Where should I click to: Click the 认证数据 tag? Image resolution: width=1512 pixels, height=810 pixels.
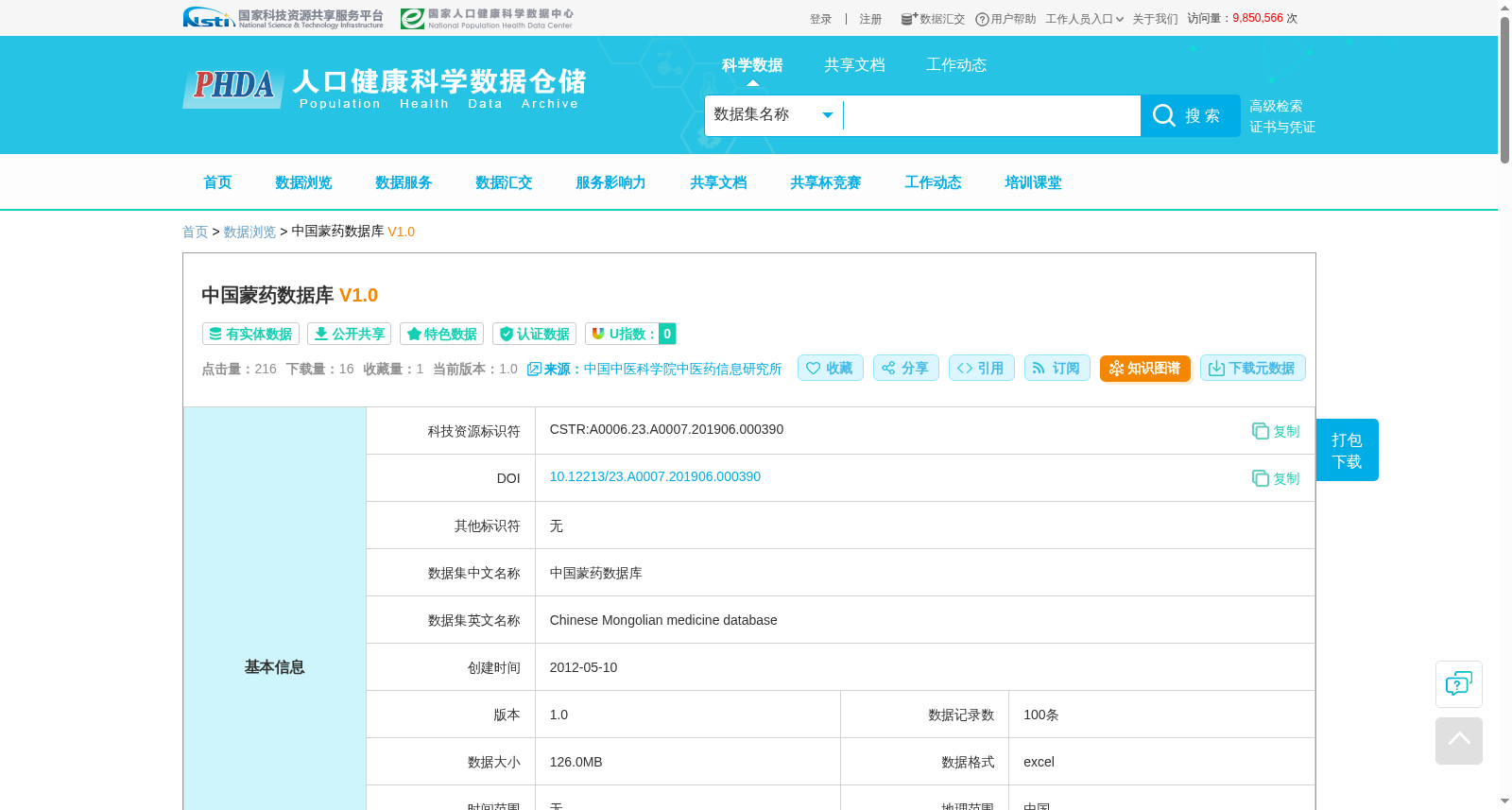point(534,334)
